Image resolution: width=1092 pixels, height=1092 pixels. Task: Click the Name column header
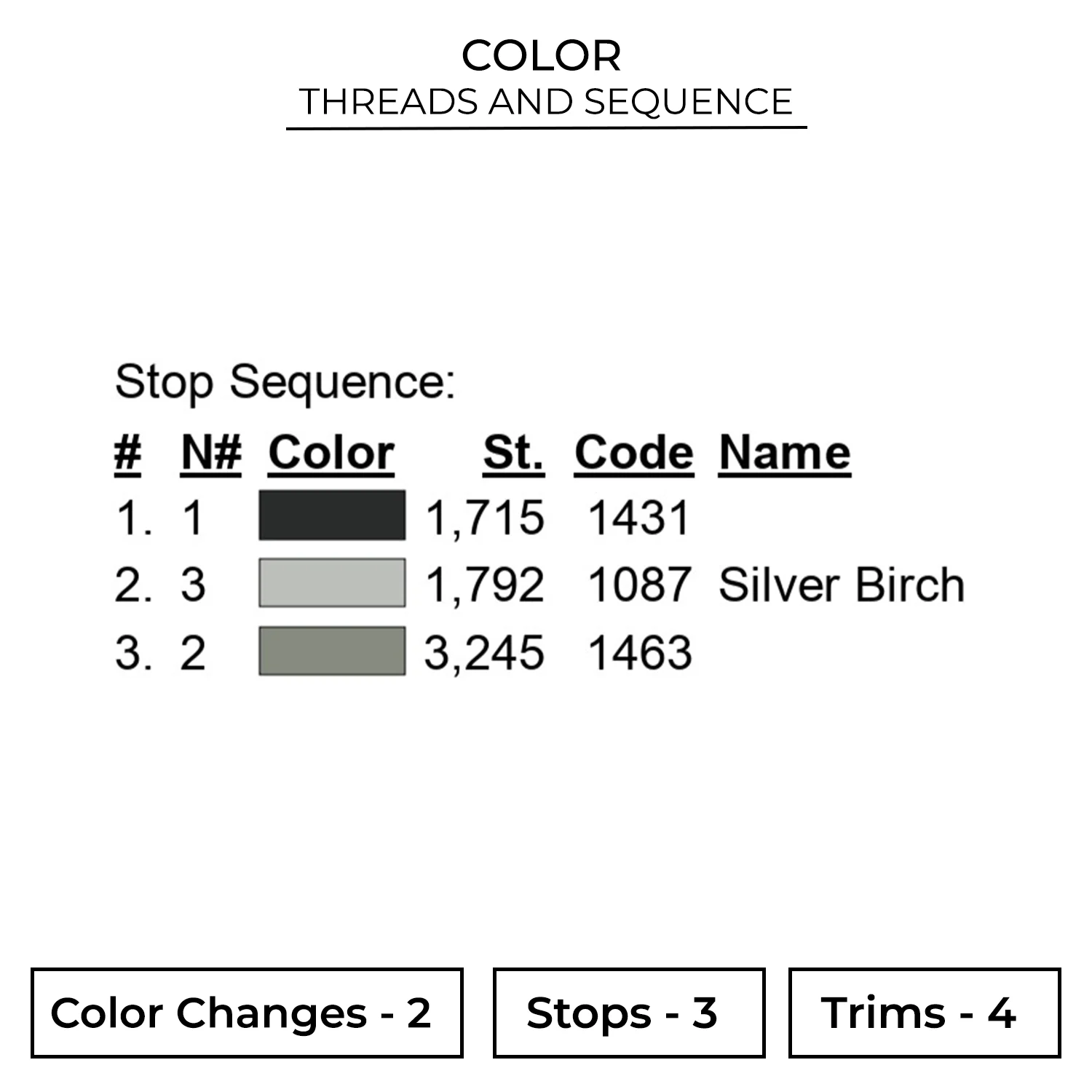click(785, 453)
